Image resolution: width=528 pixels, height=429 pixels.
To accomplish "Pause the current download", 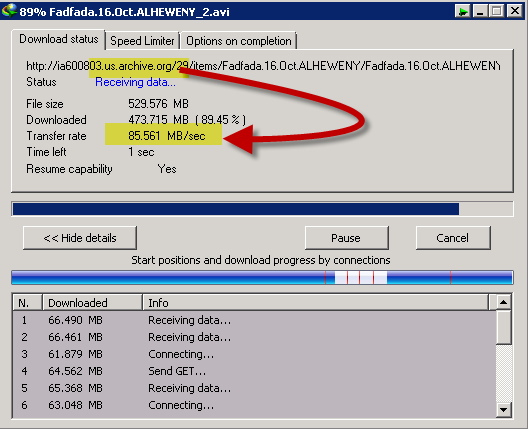I will point(346,238).
